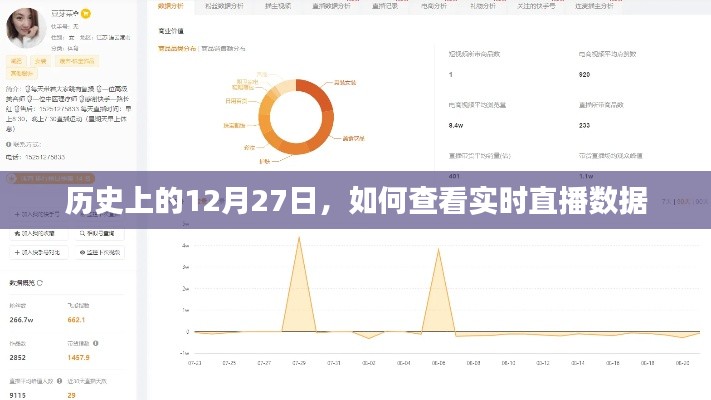Click the star button for adding to favorites
The width and height of the screenshot is (711, 400).
pos(39,233)
